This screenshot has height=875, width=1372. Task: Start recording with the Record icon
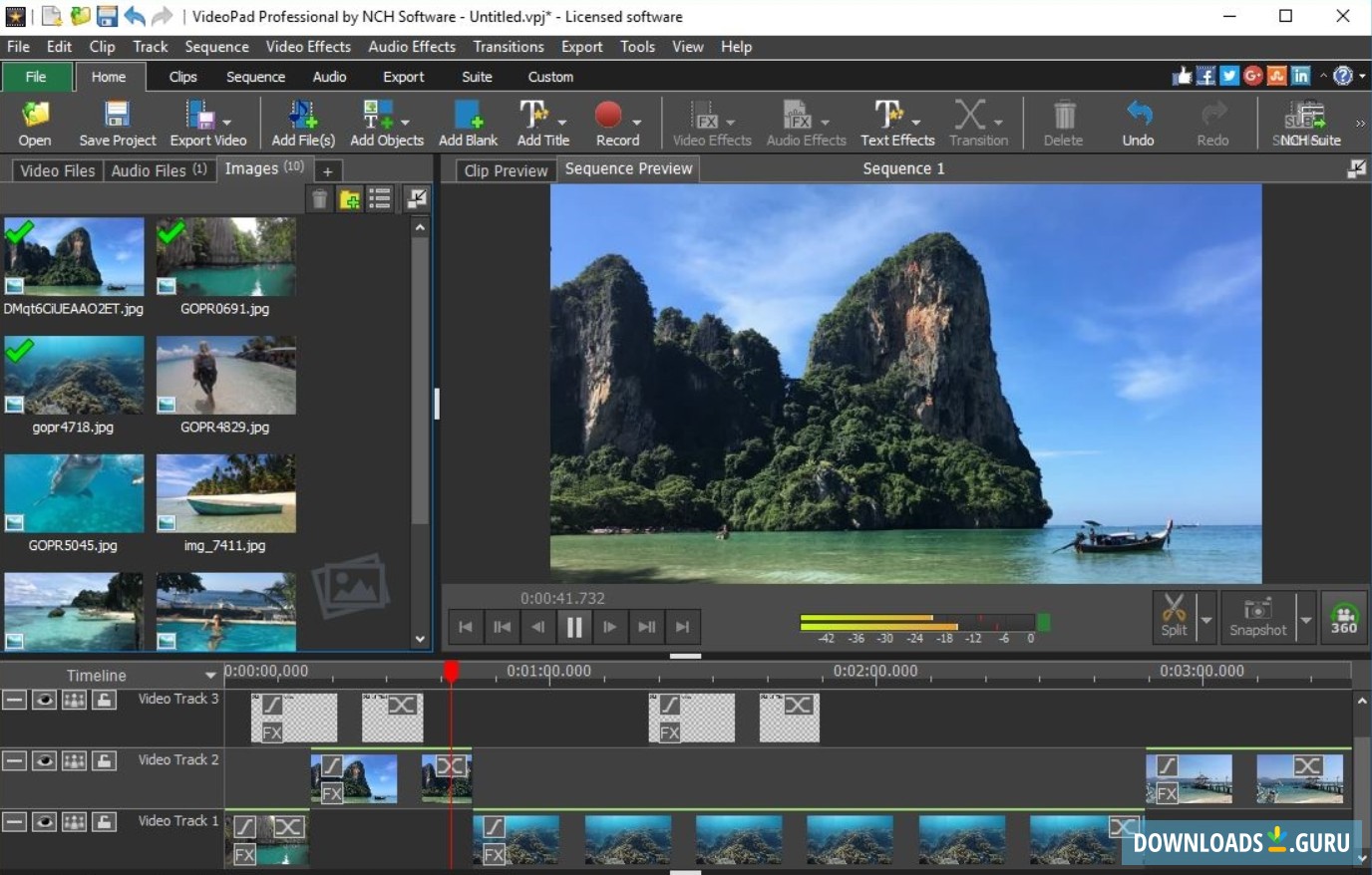608,116
